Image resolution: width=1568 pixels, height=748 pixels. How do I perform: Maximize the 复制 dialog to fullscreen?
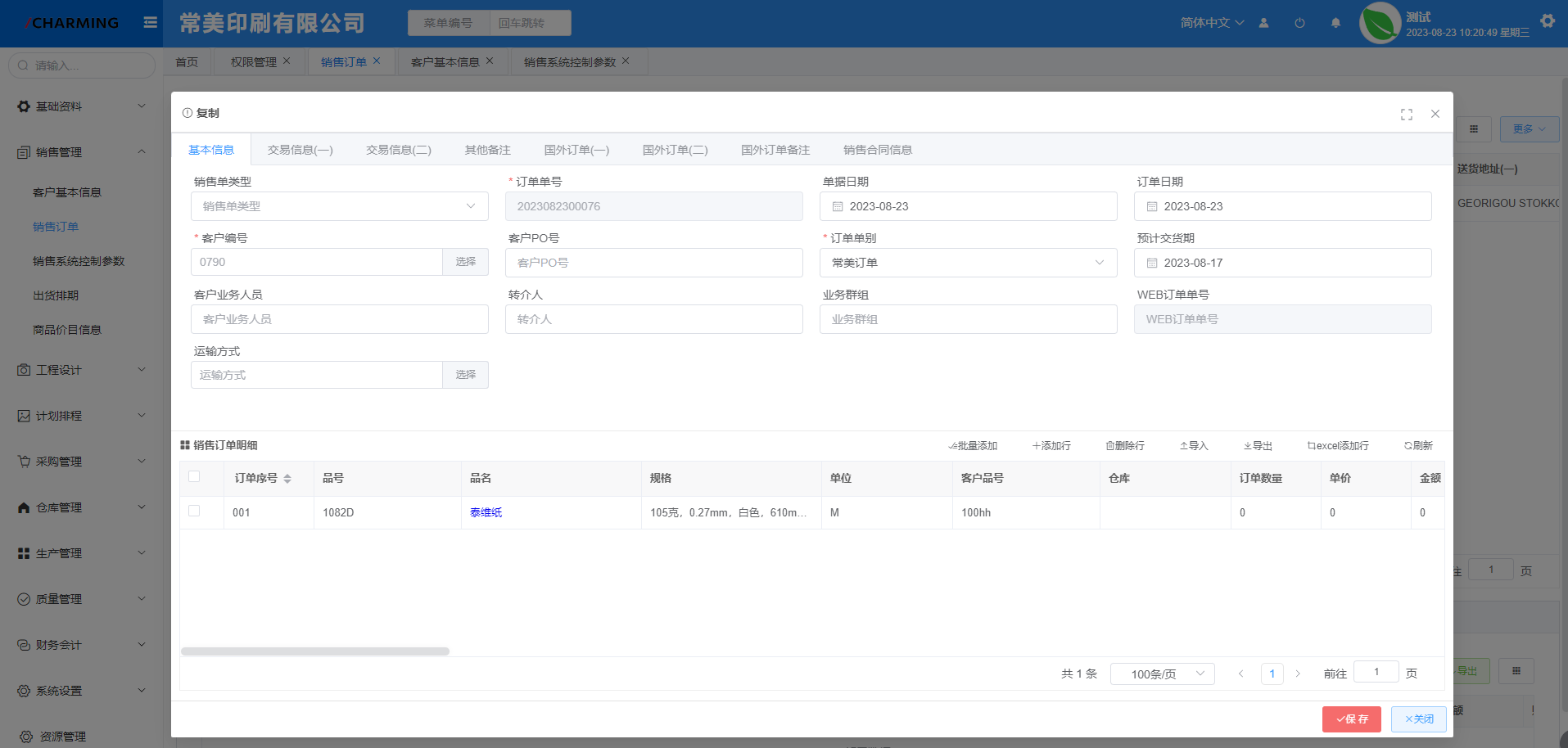pyautogui.click(x=1407, y=115)
